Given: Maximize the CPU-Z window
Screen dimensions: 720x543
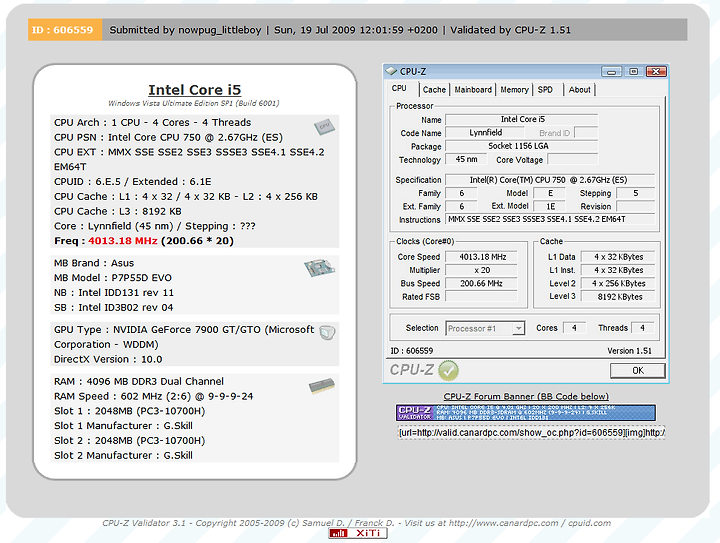Looking at the screenshot, I should [634, 72].
